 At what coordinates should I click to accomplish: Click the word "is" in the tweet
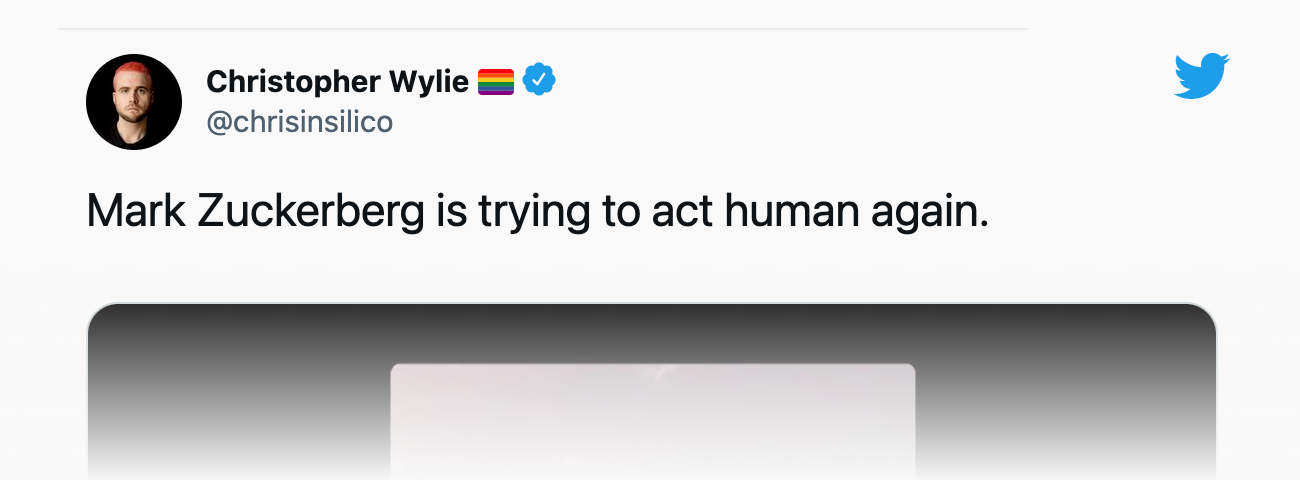tap(452, 211)
